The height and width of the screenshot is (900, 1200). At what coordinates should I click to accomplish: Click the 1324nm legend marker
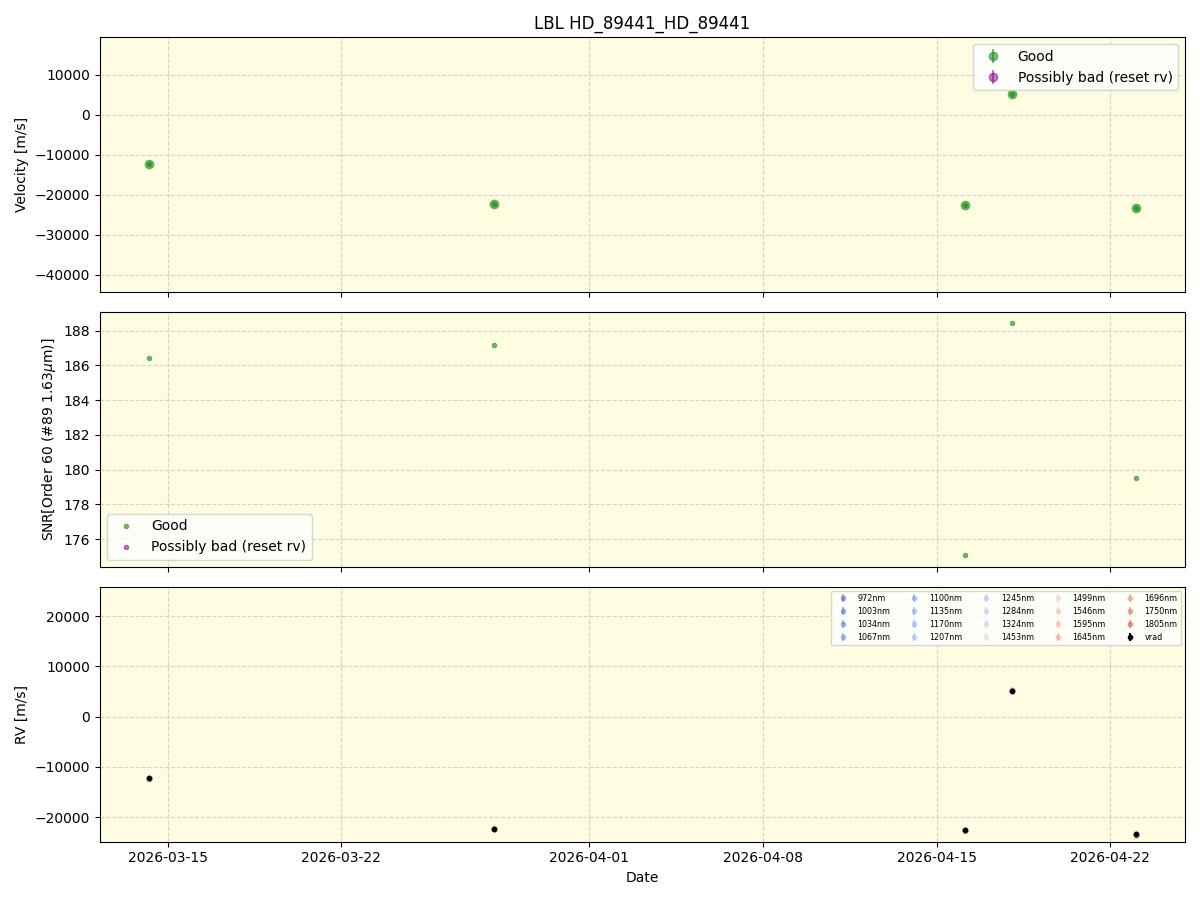coord(986,624)
